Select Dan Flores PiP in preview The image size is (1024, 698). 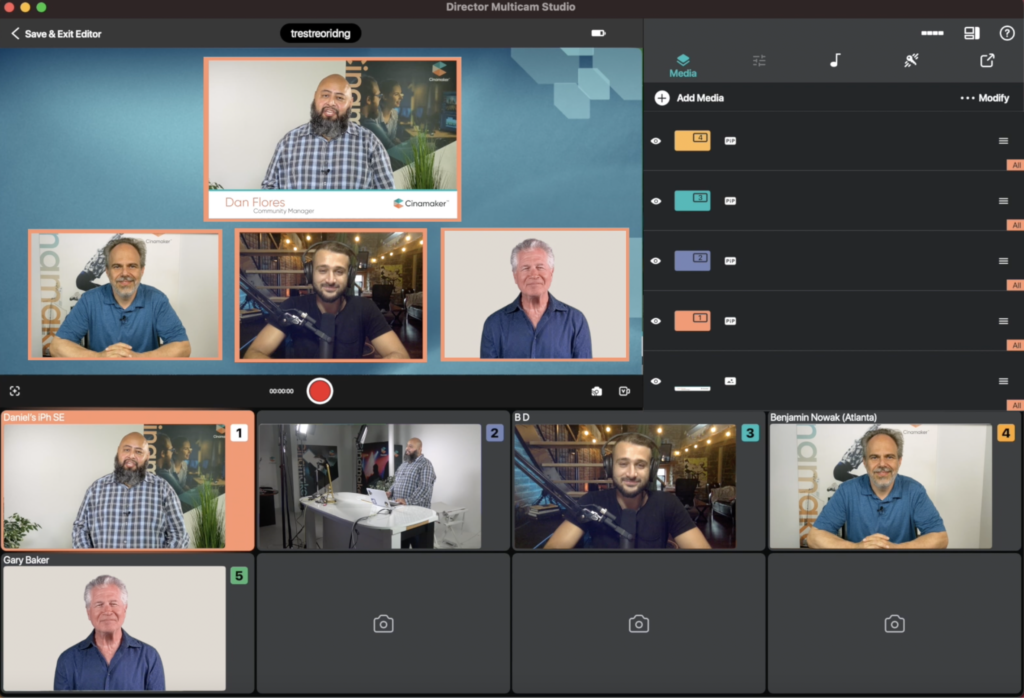click(332, 139)
